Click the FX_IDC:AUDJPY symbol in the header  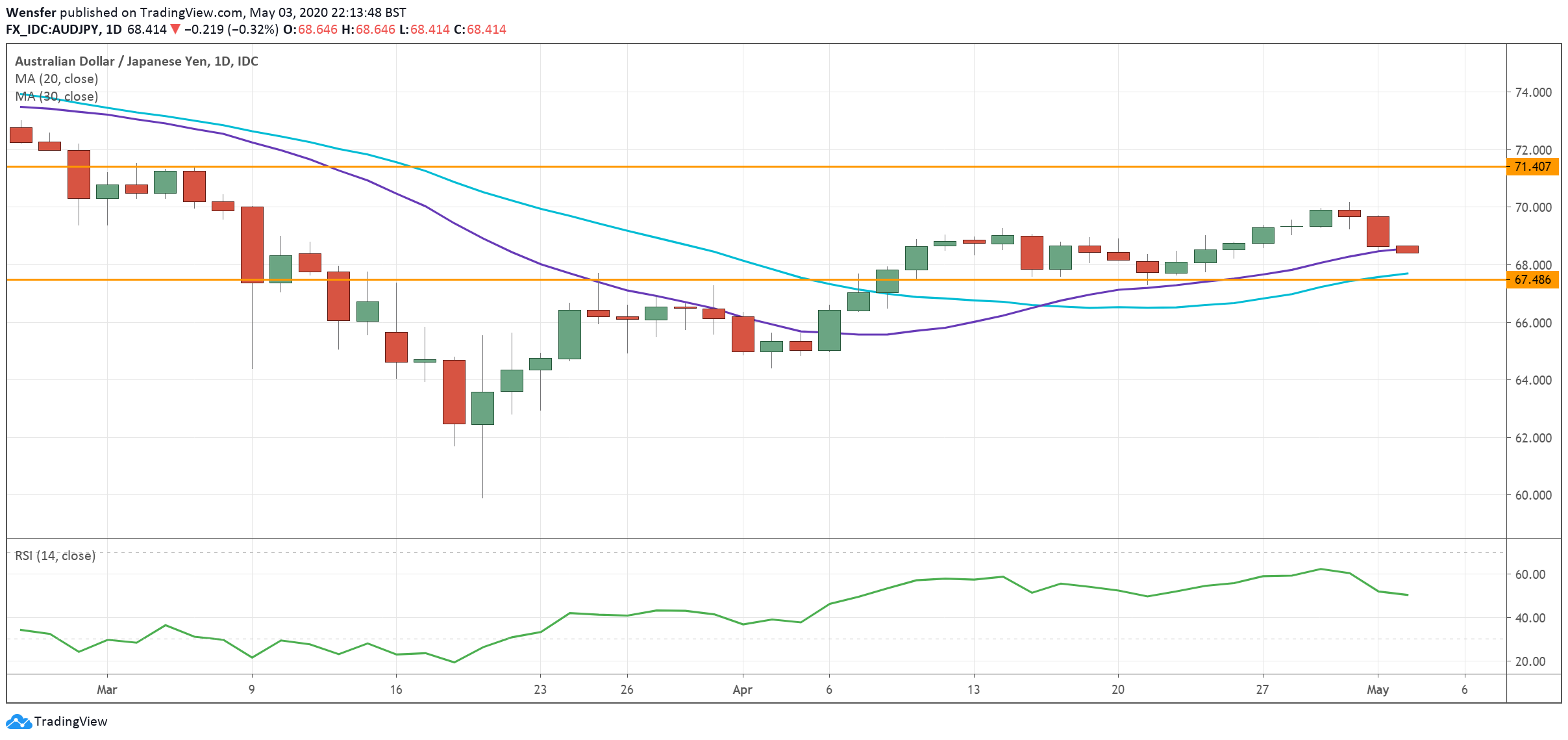53,29
